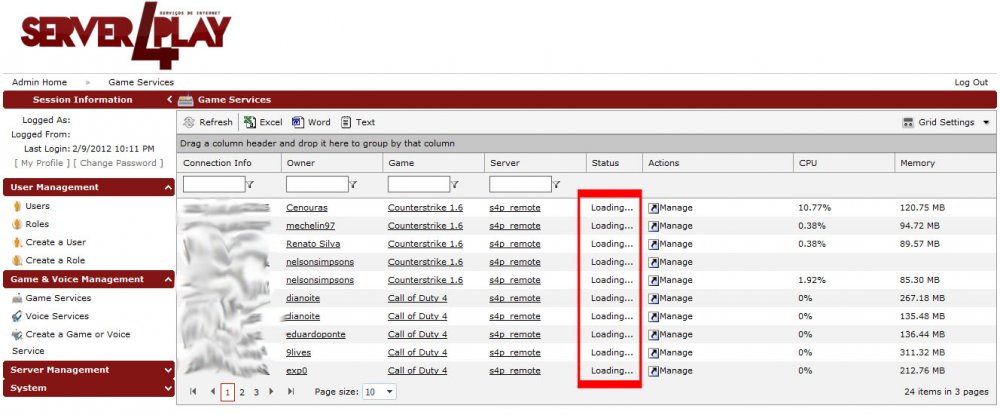The height and width of the screenshot is (415, 1000).
Task: Export the grid using the Excel icon
Action: click(249, 122)
